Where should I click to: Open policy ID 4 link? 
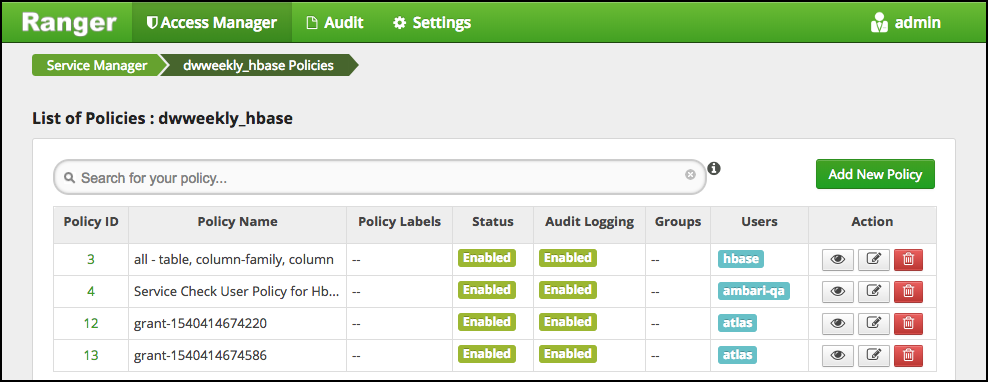[x=91, y=291]
